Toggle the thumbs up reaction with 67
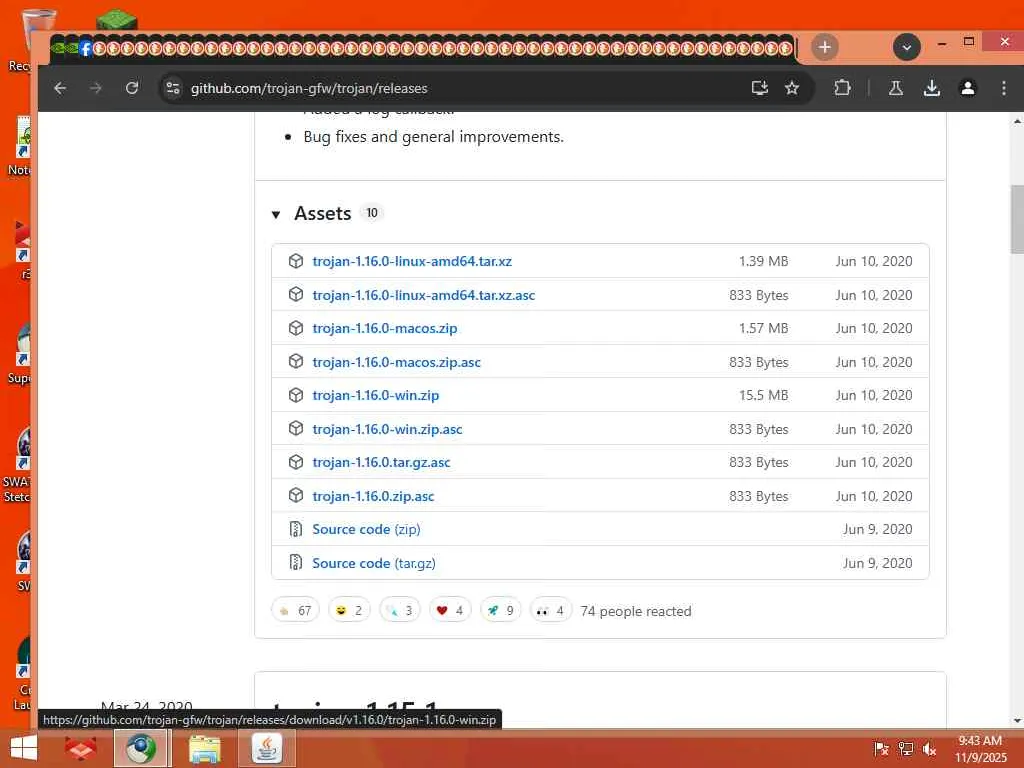This screenshot has width=1024, height=768. pyautogui.click(x=295, y=610)
